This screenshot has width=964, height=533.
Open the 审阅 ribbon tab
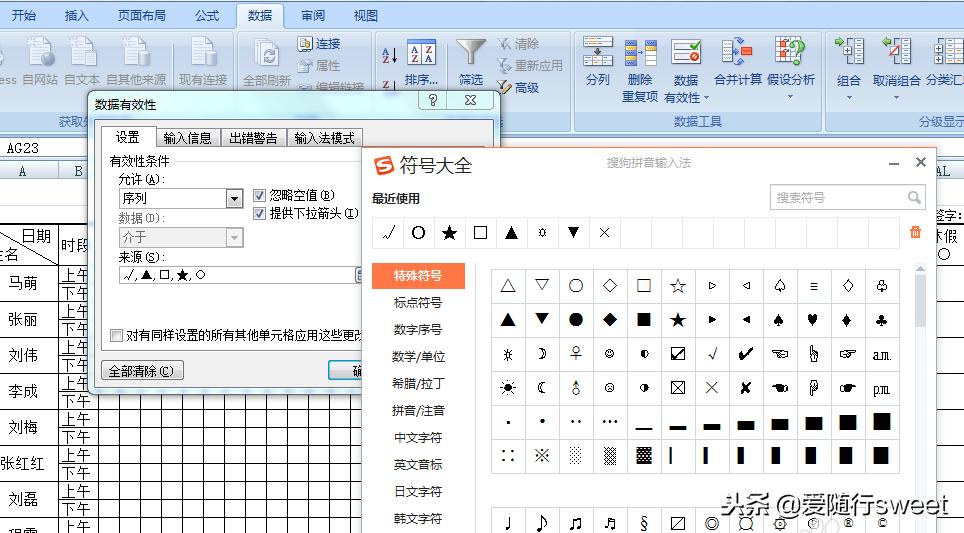[x=313, y=16]
